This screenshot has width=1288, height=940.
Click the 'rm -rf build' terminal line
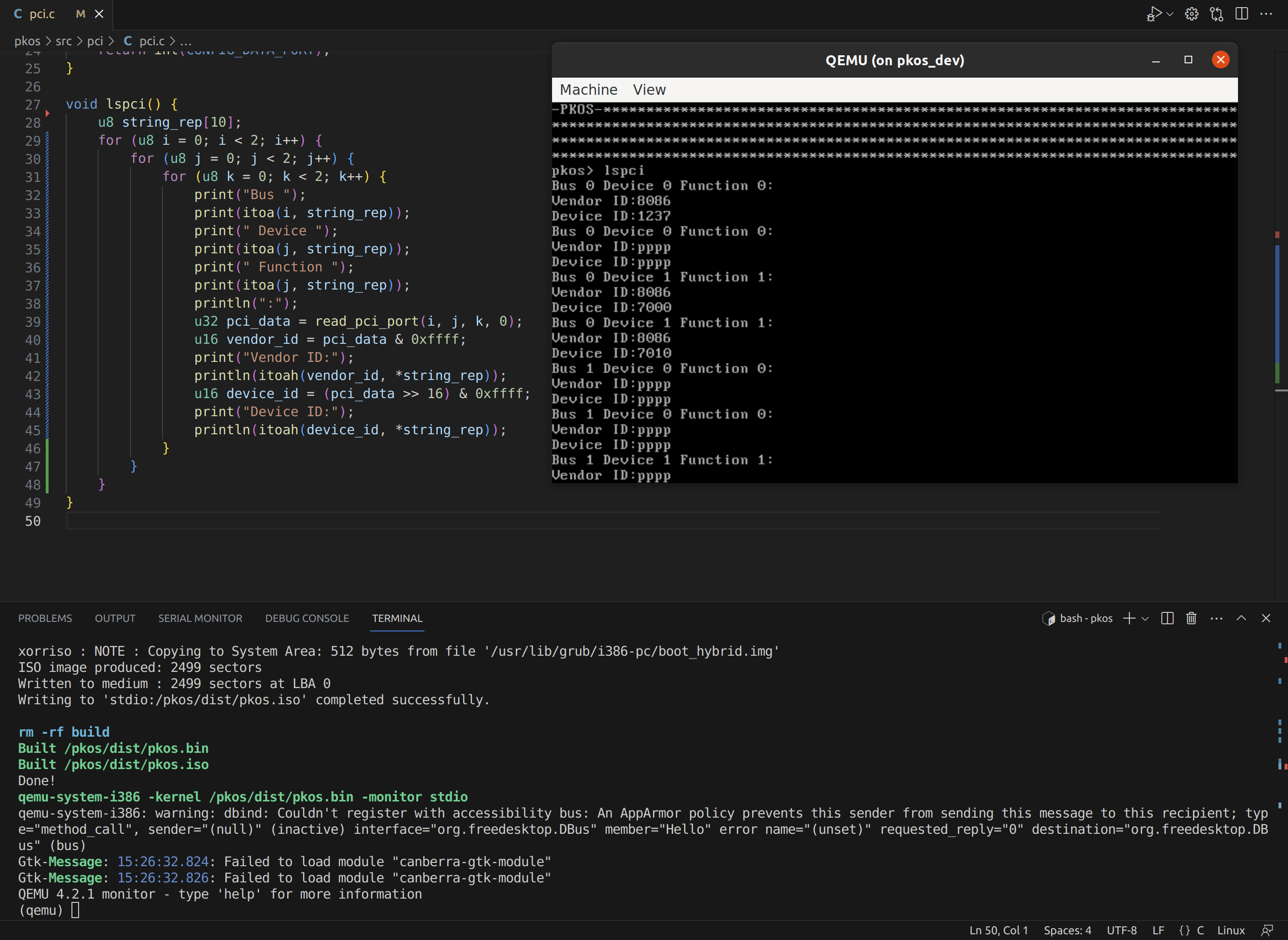pos(64,732)
